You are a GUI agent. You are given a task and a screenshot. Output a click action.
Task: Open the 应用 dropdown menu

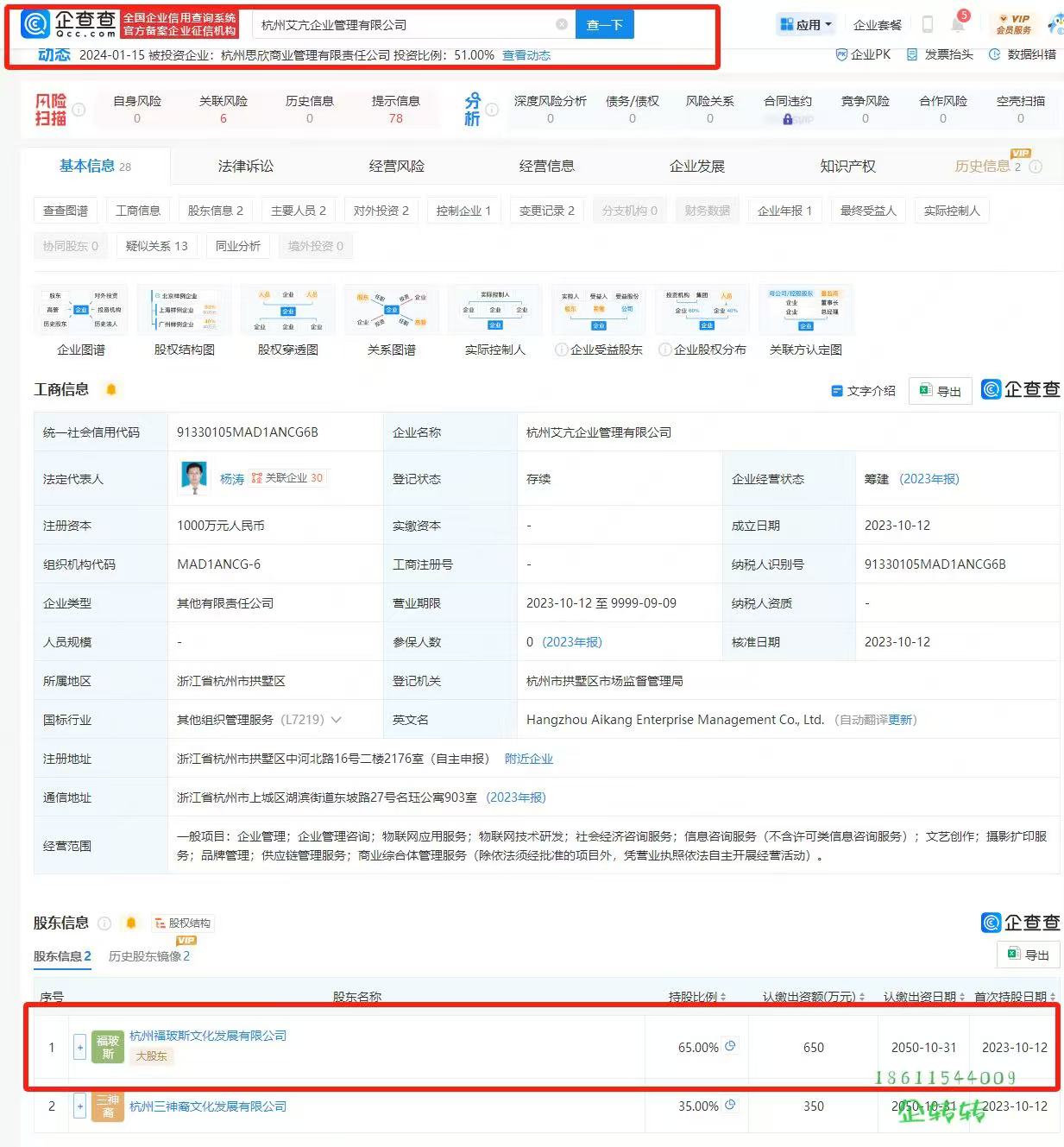point(806,24)
